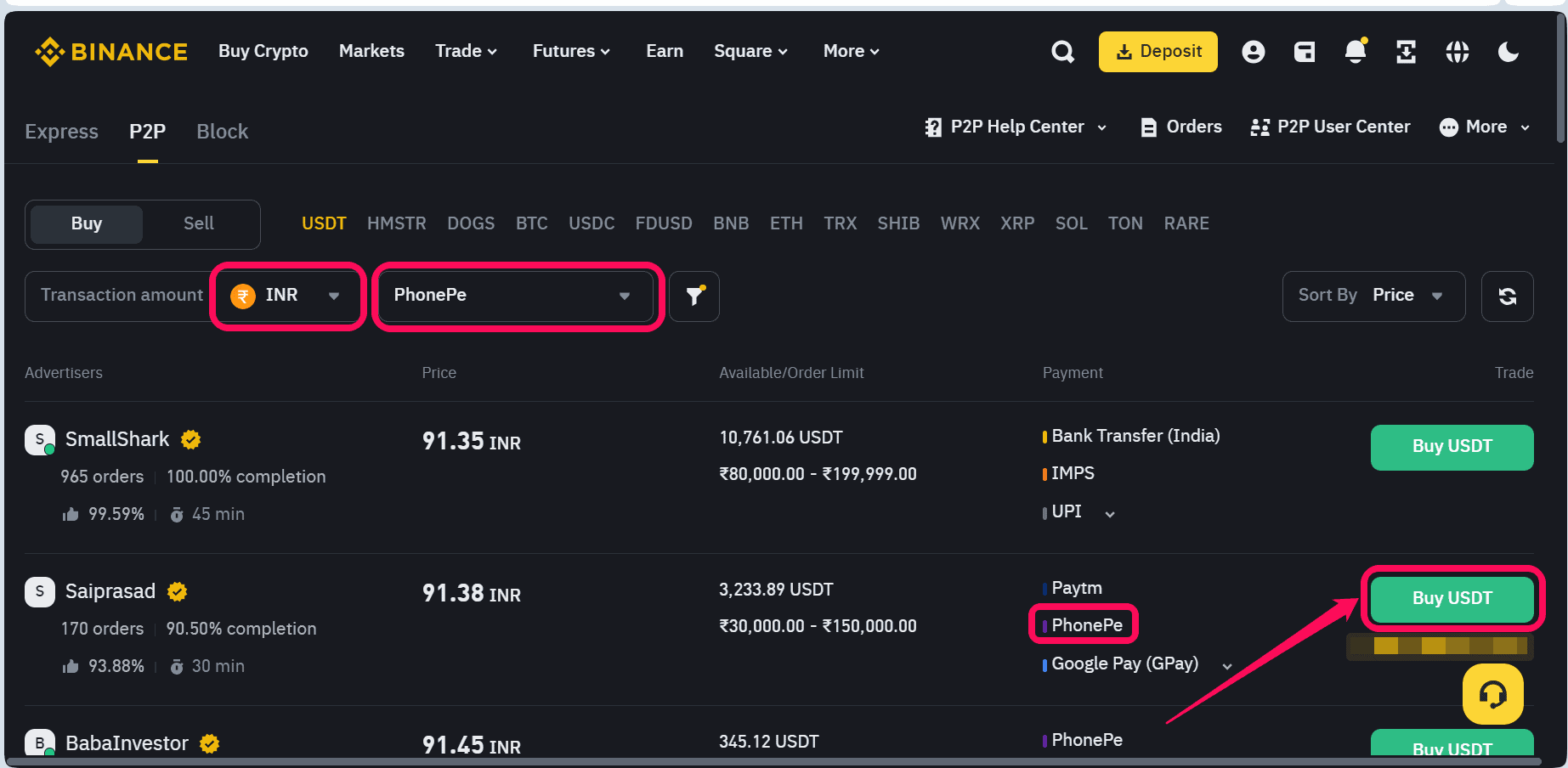Open Earn menu item

point(665,51)
